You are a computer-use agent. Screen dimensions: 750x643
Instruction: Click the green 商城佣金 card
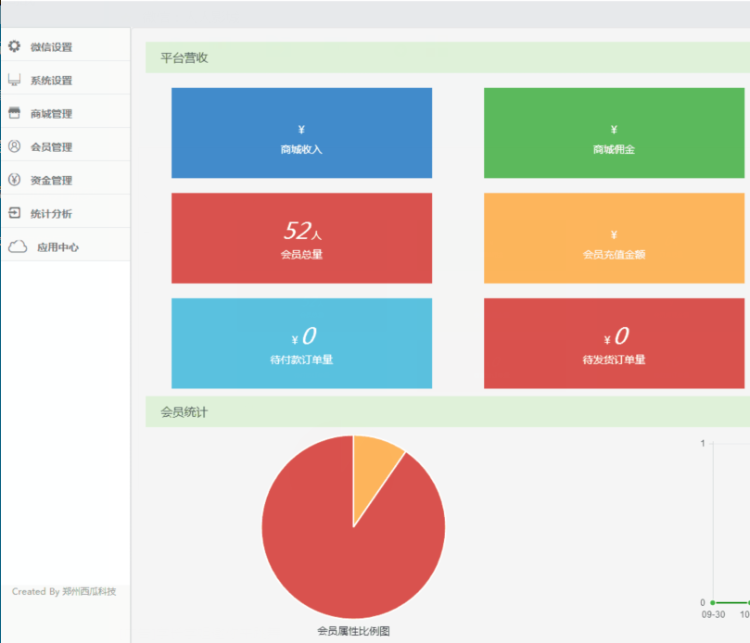(614, 133)
